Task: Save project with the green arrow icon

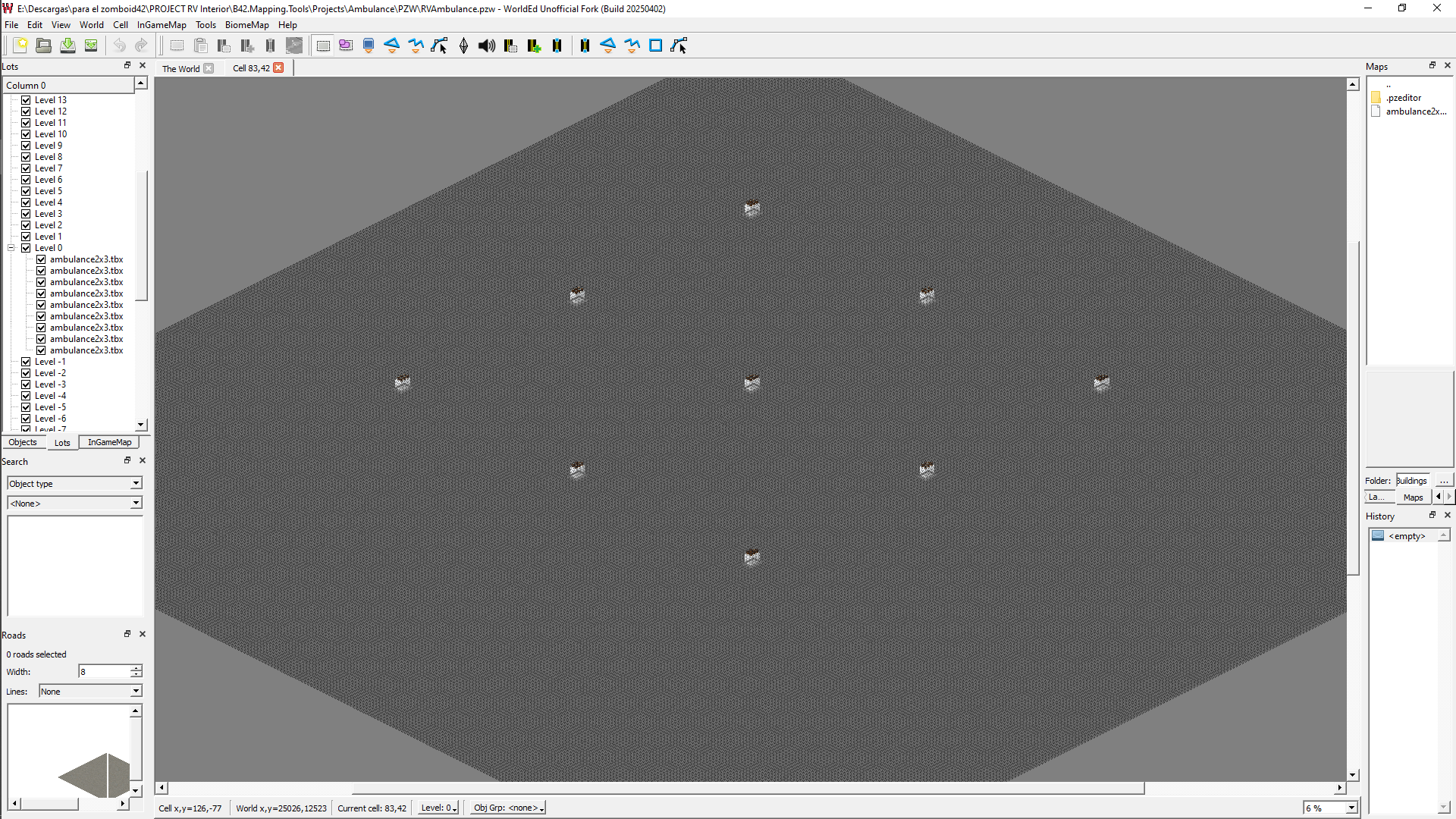Action: 67,45
